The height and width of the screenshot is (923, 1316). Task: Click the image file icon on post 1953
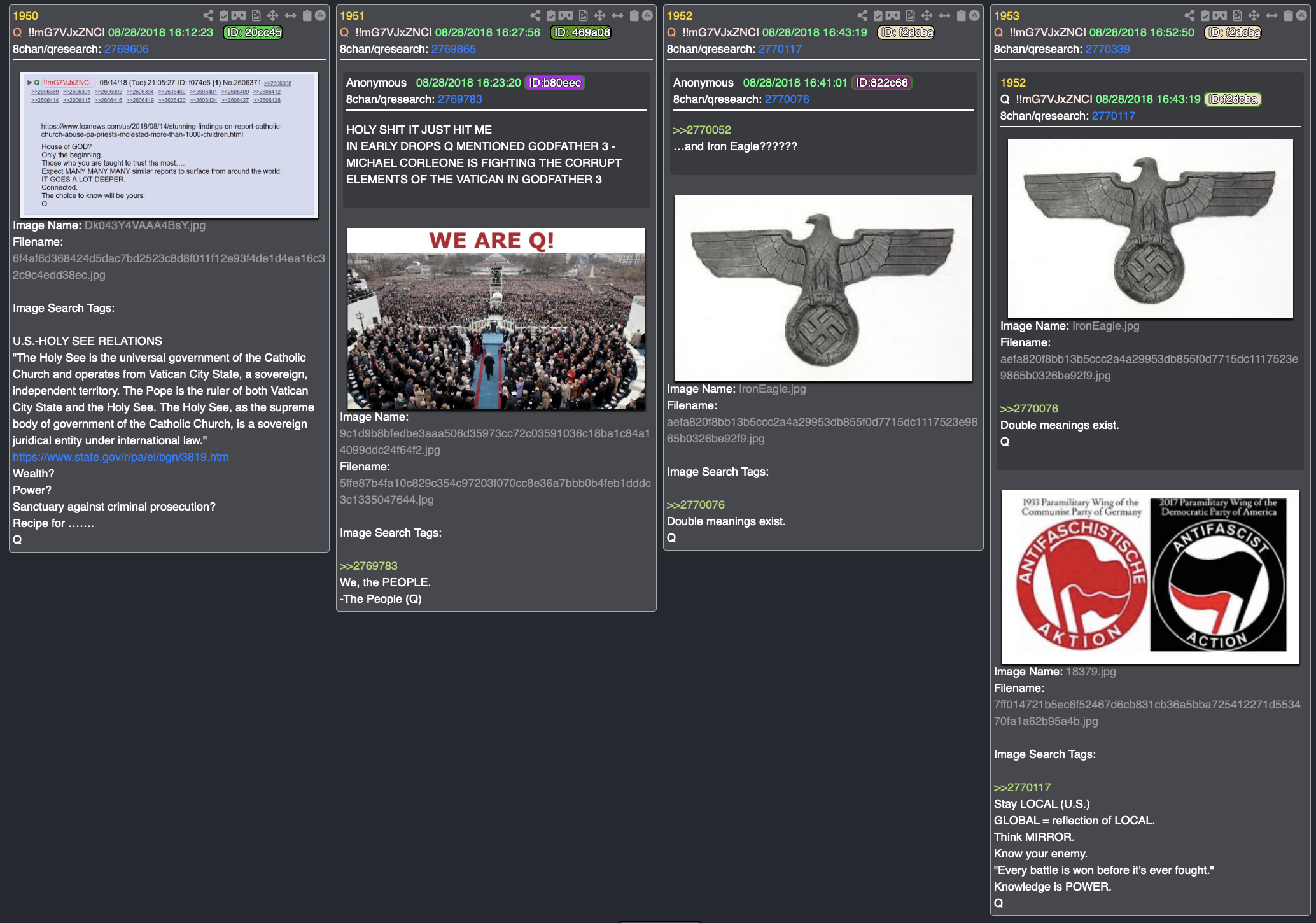click(1237, 15)
